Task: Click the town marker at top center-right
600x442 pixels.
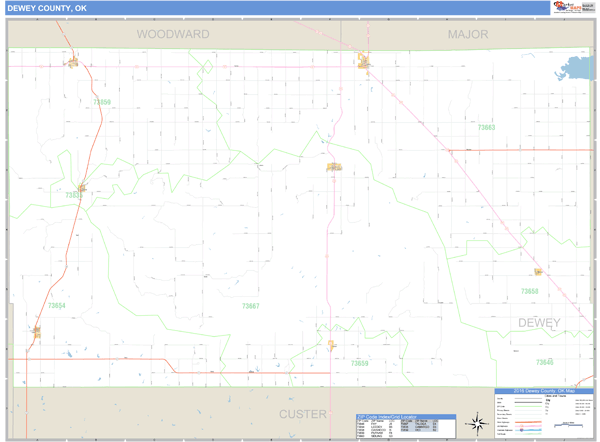Action: [x=363, y=62]
